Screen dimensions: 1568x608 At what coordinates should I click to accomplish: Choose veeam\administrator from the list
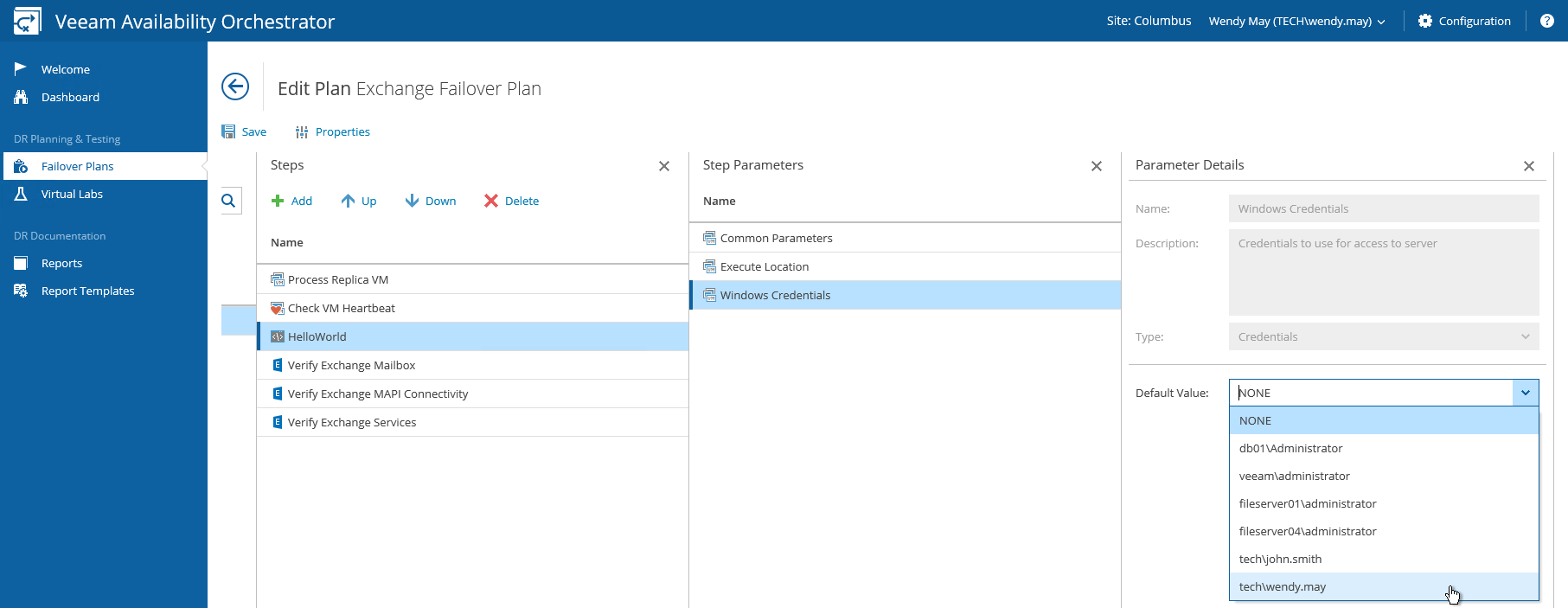tap(1384, 476)
